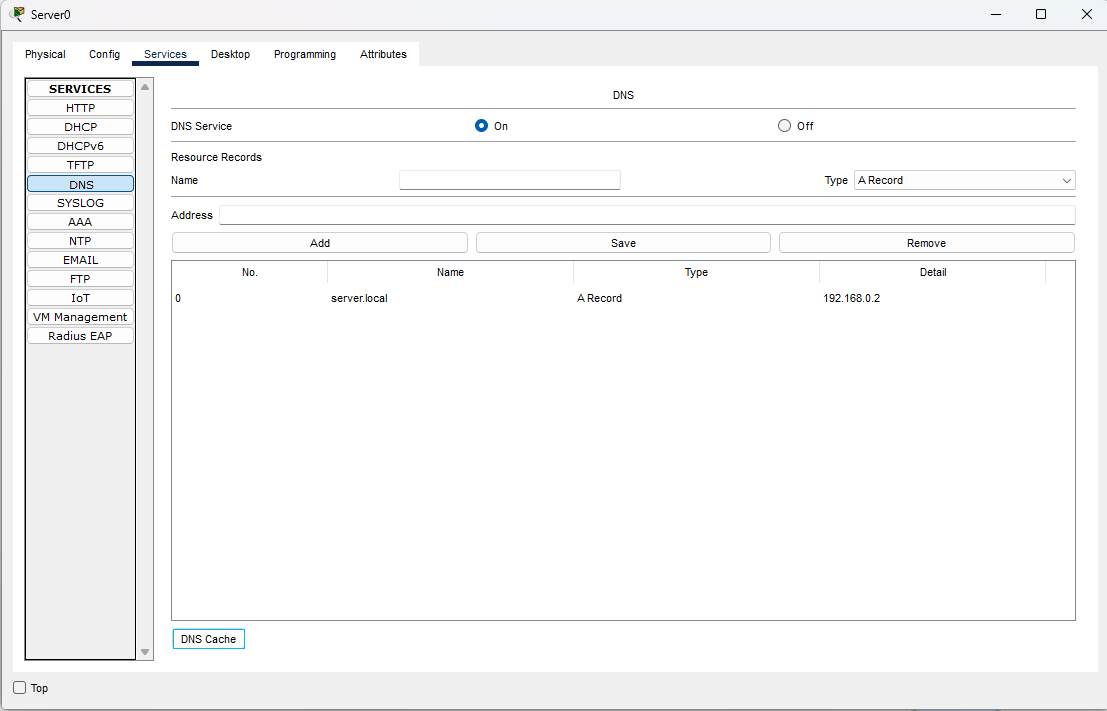
Task: Turn the DNS Service Off
Action: tap(784, 125)
